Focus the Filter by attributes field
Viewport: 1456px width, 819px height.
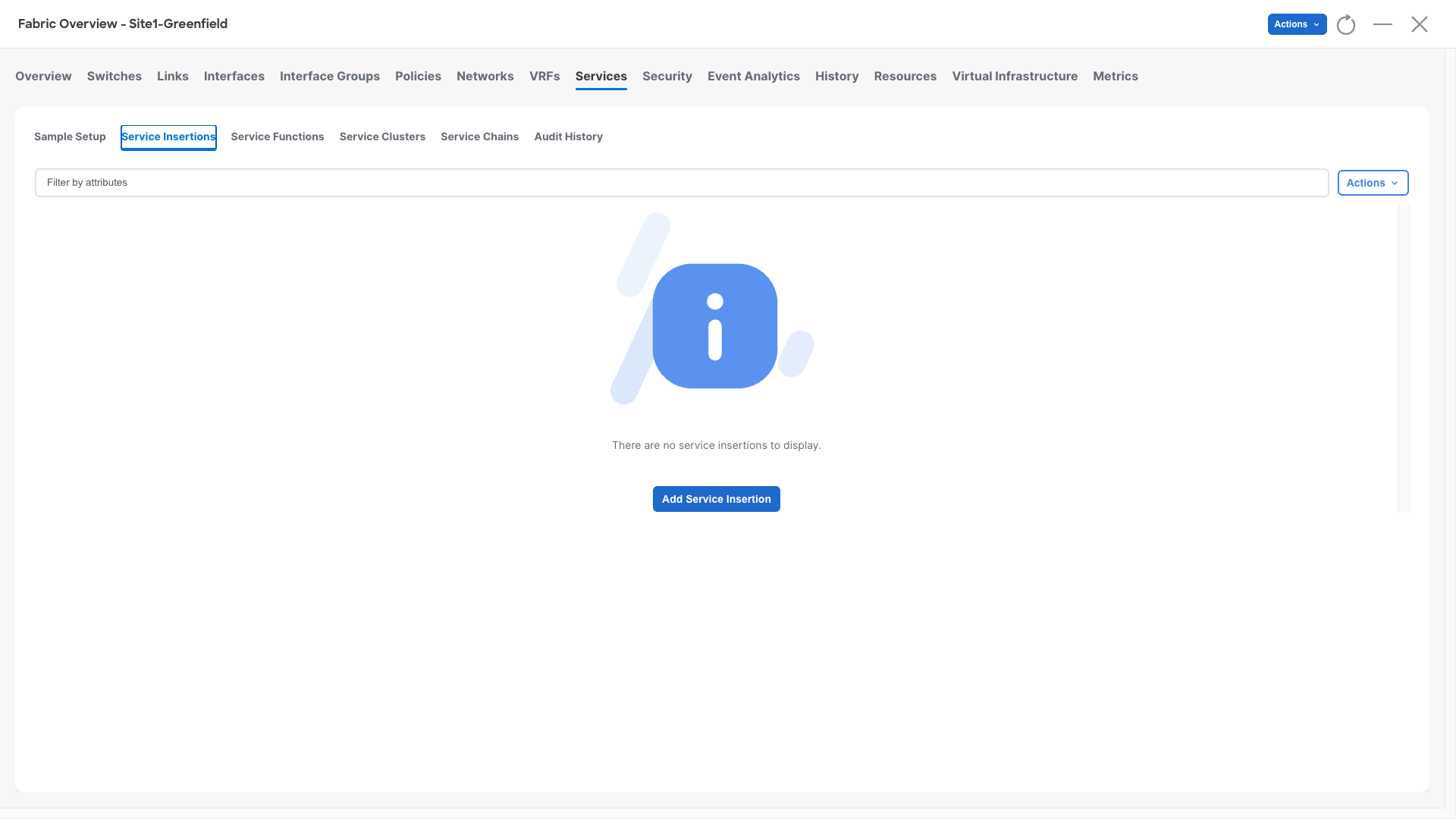coord(682,183)
